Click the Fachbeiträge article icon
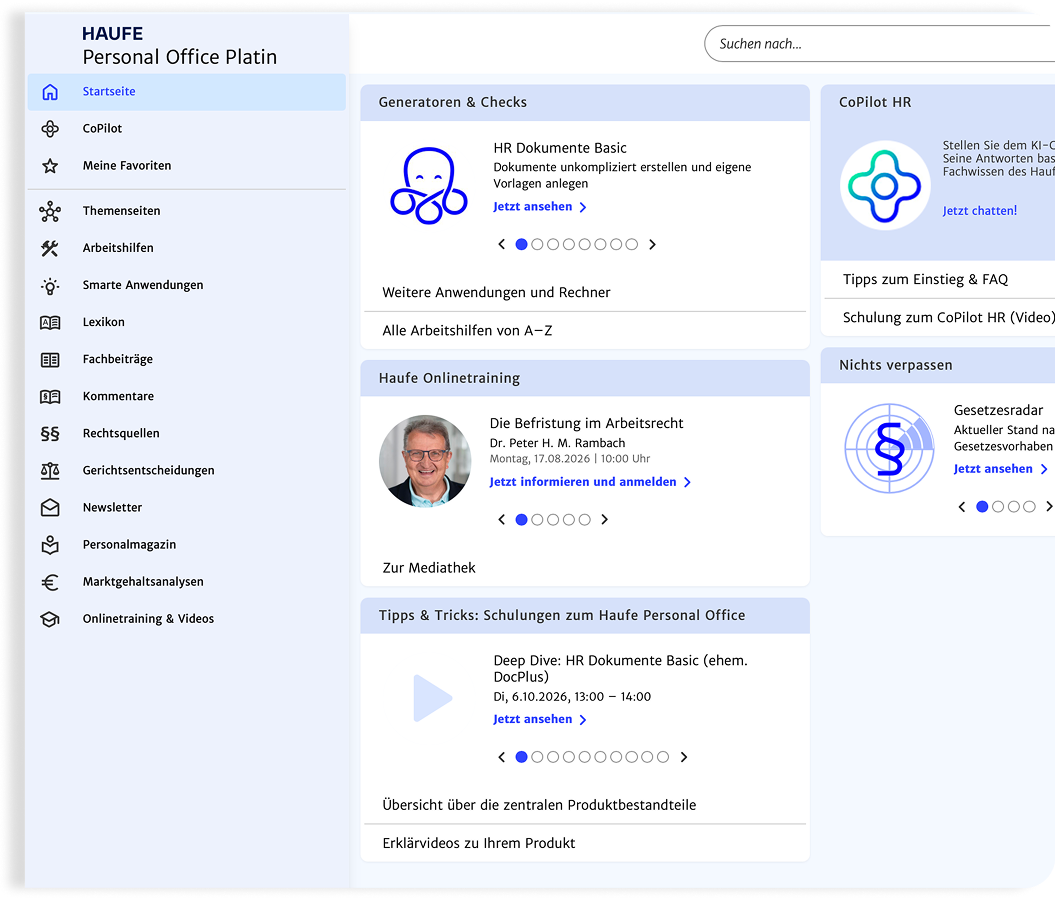 [x=50, y=360]
